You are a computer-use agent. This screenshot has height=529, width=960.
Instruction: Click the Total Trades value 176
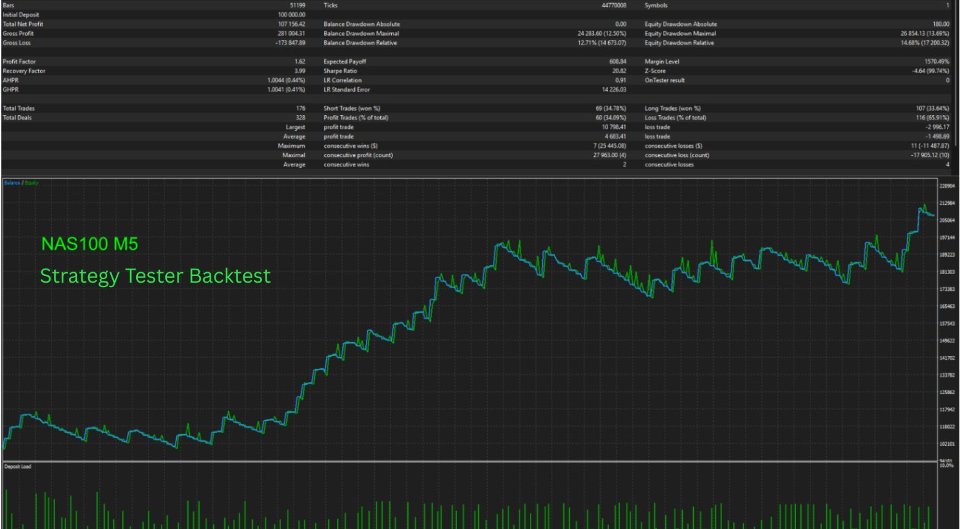click(x=301, y=108)
